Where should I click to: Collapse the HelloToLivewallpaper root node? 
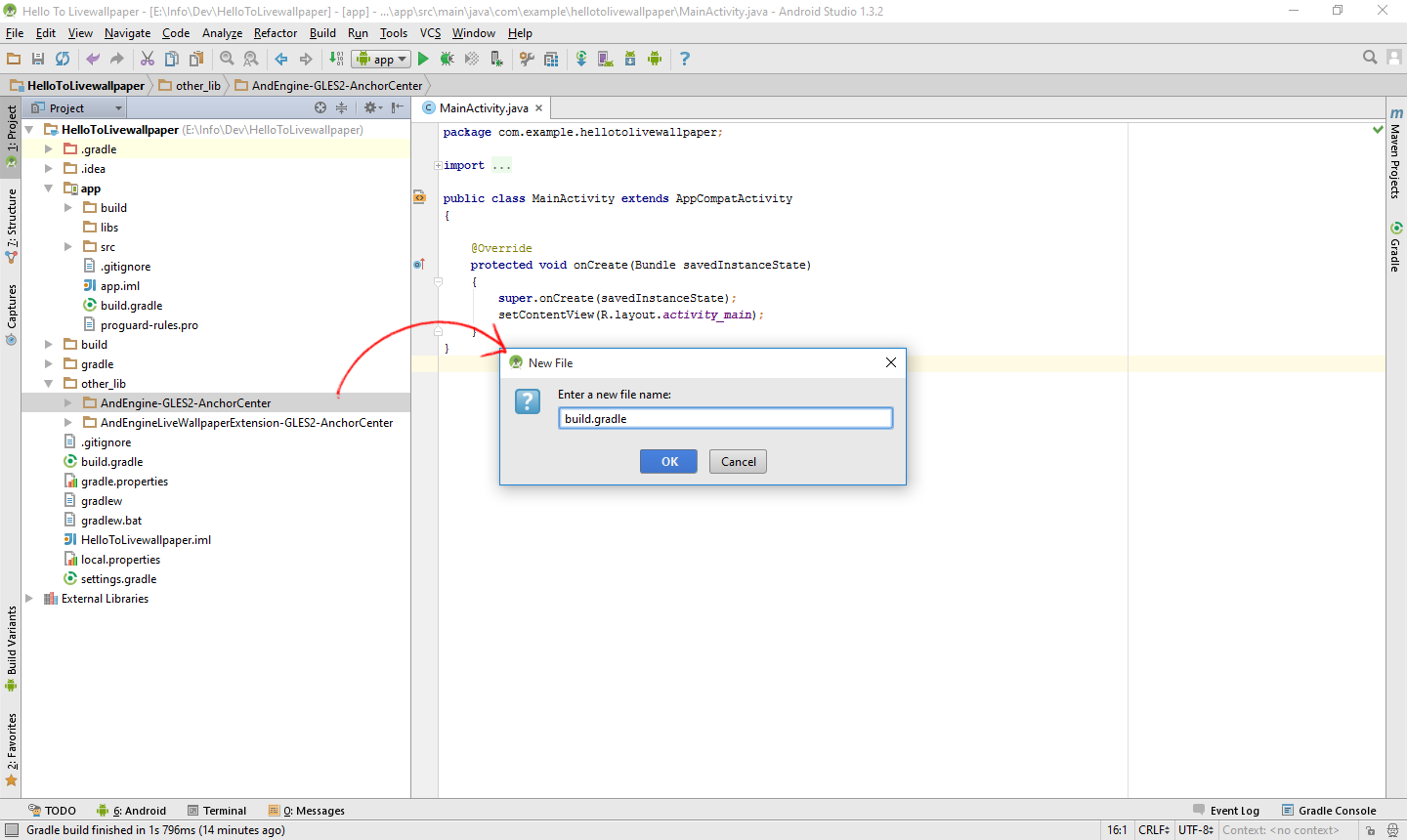pyautogui.click(x=29, y=130)
